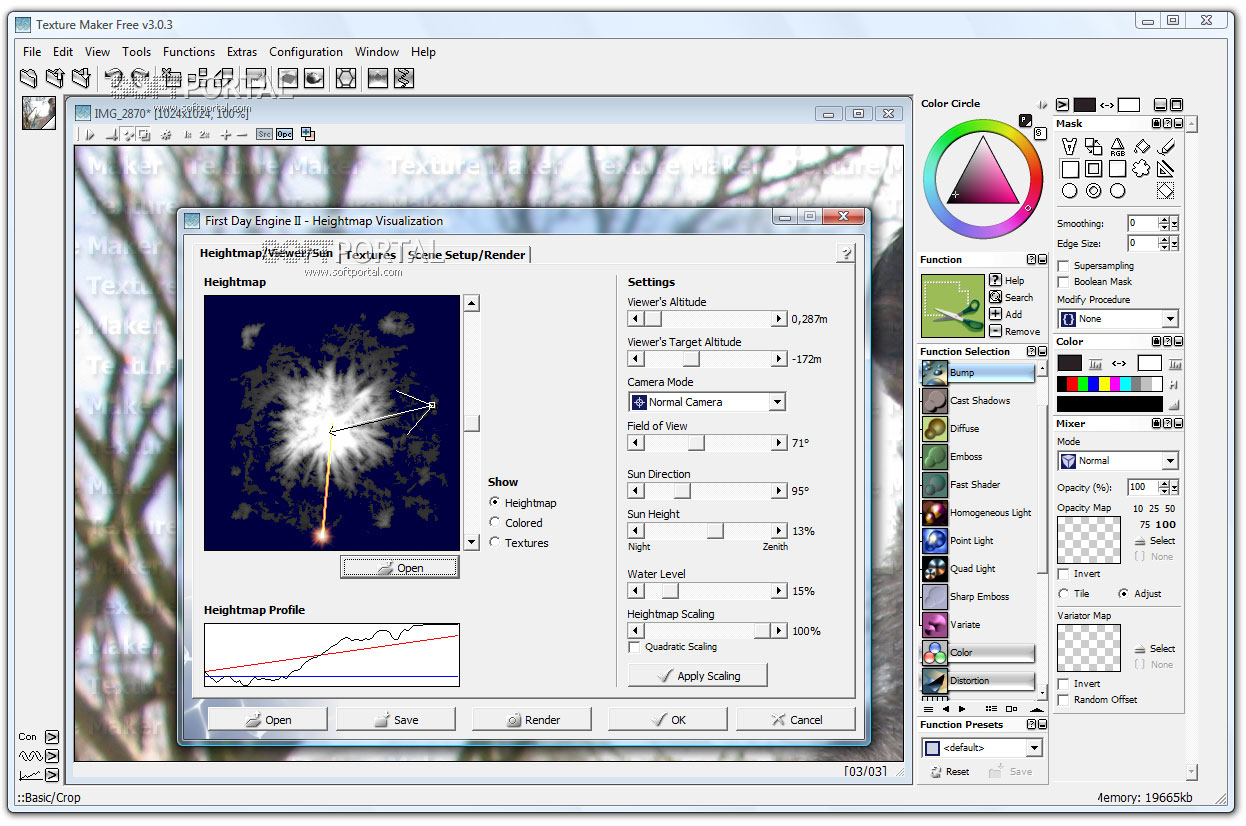The image size is (1246, 826).
Task: Select the Bump function icon
Action: [x=935, y=372]
